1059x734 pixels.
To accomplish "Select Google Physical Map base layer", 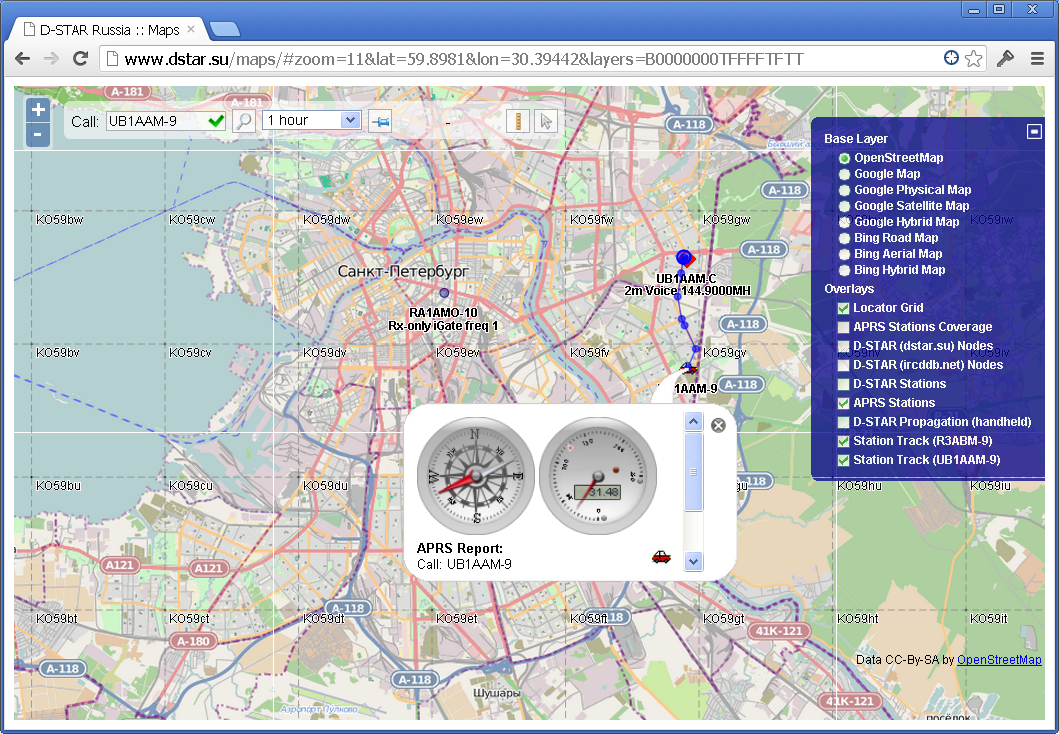I will tap(844, 190).
